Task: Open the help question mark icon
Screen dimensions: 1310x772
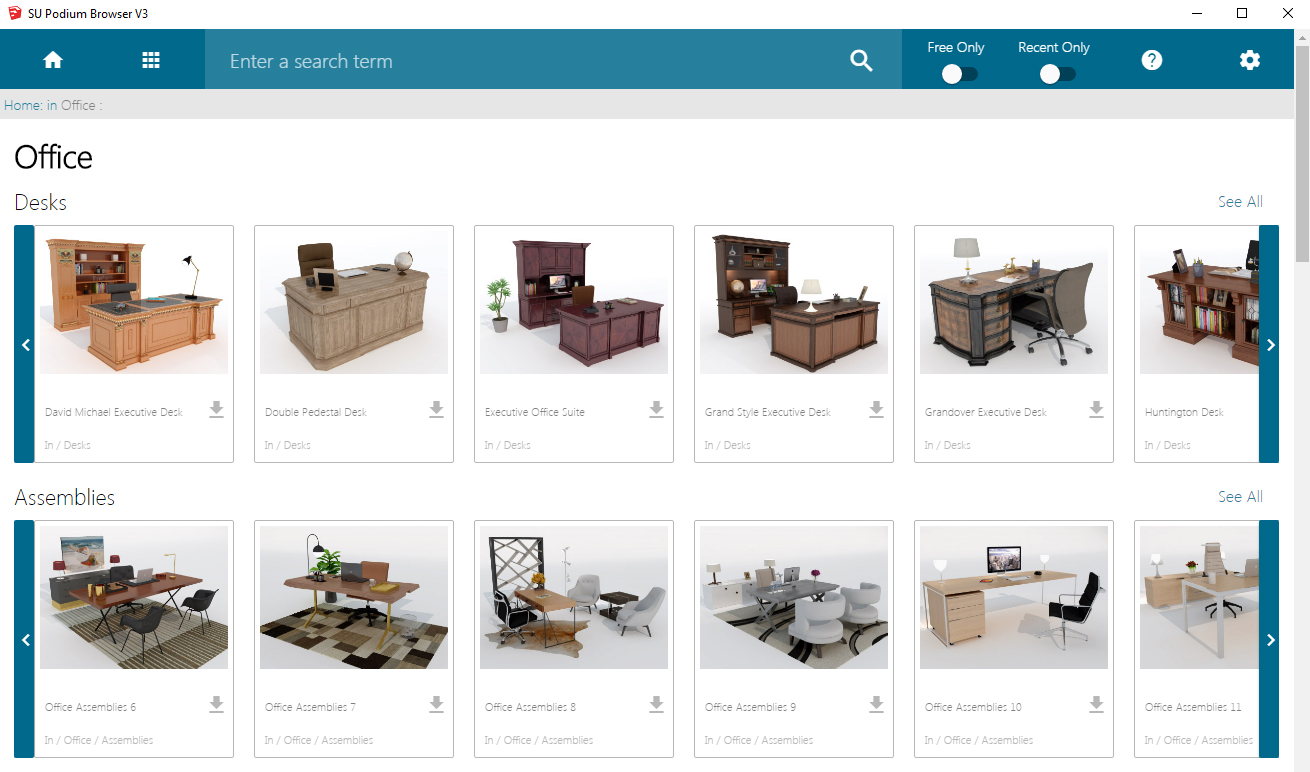Action: click(1152, 60)
